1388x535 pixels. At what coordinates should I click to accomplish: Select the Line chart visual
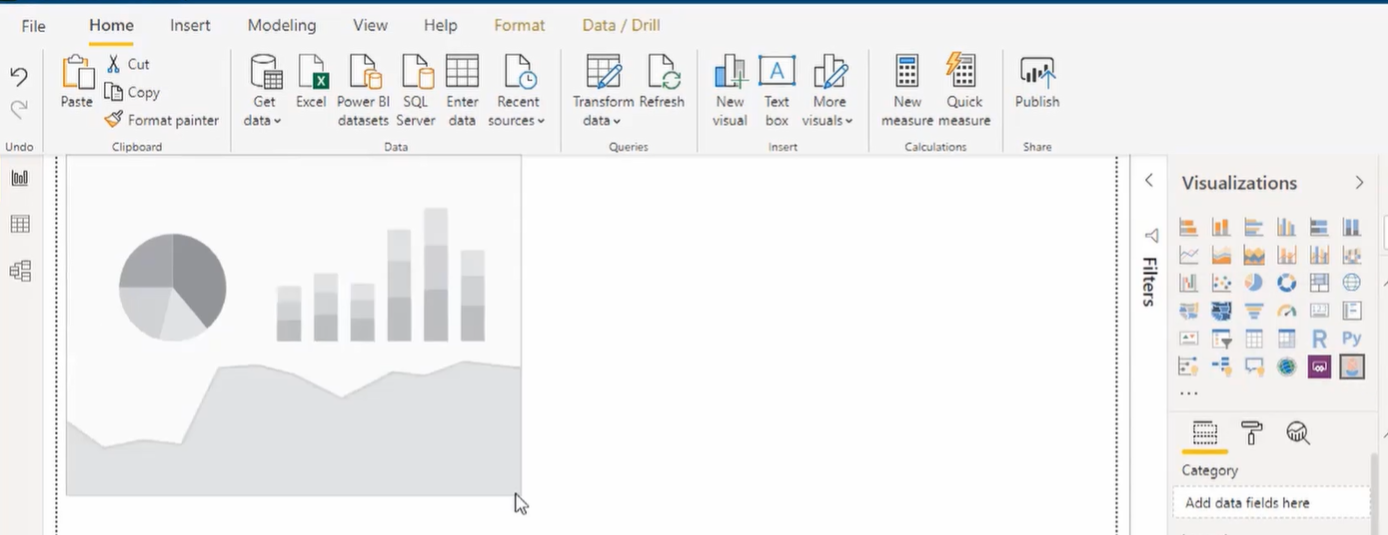tap(1189, 255)
